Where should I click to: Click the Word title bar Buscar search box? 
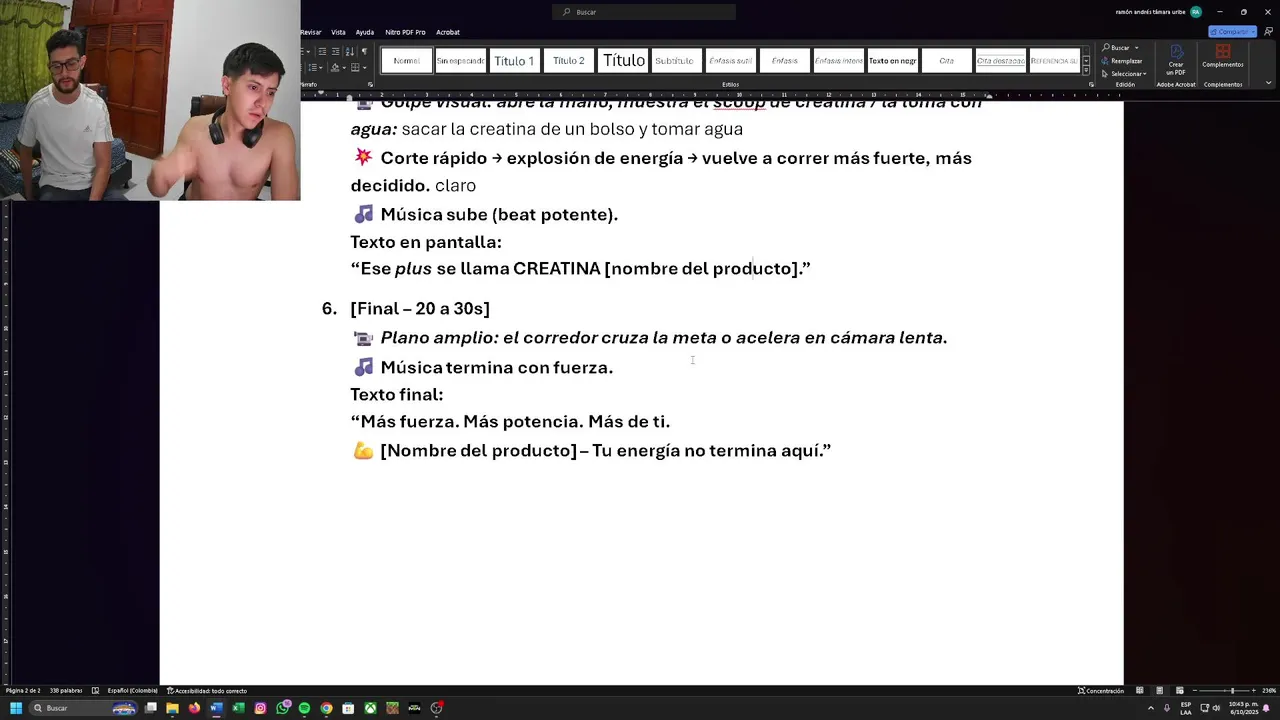coord(644,12)
